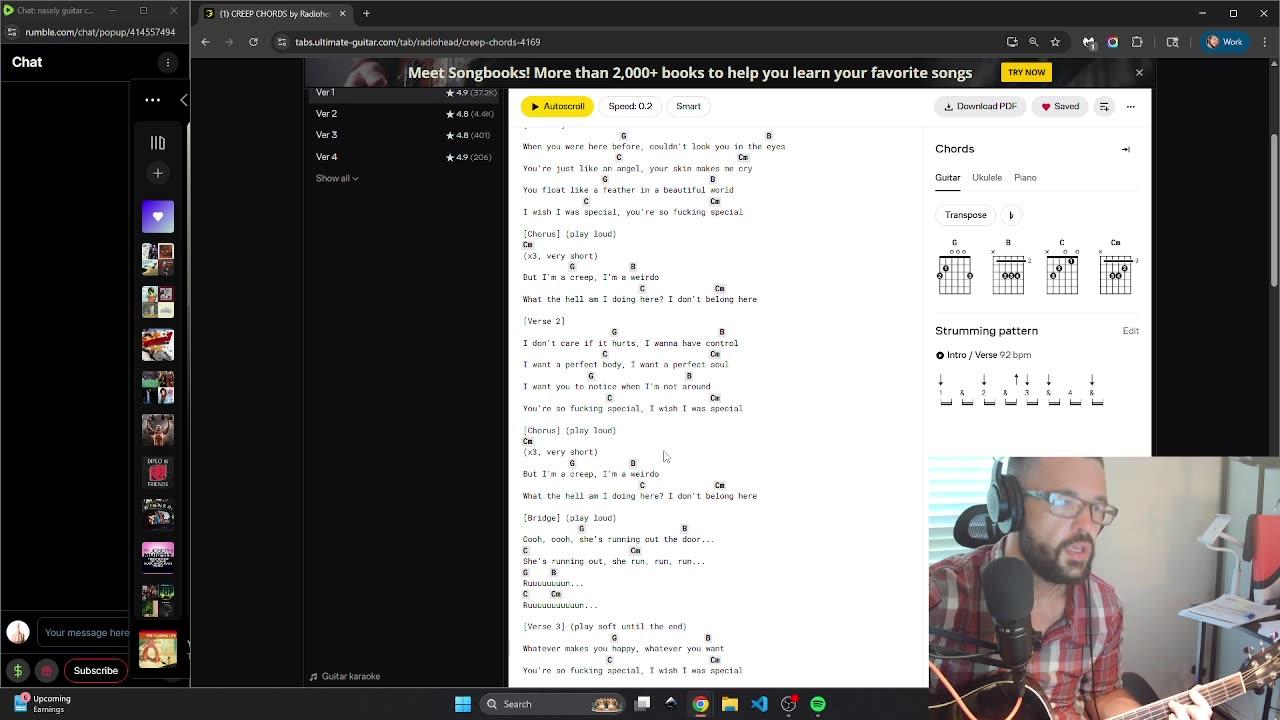Viewport: 1280px width, 720px height.
Task: Open the three-dot tab options menu
Action: click(1131, 106)
